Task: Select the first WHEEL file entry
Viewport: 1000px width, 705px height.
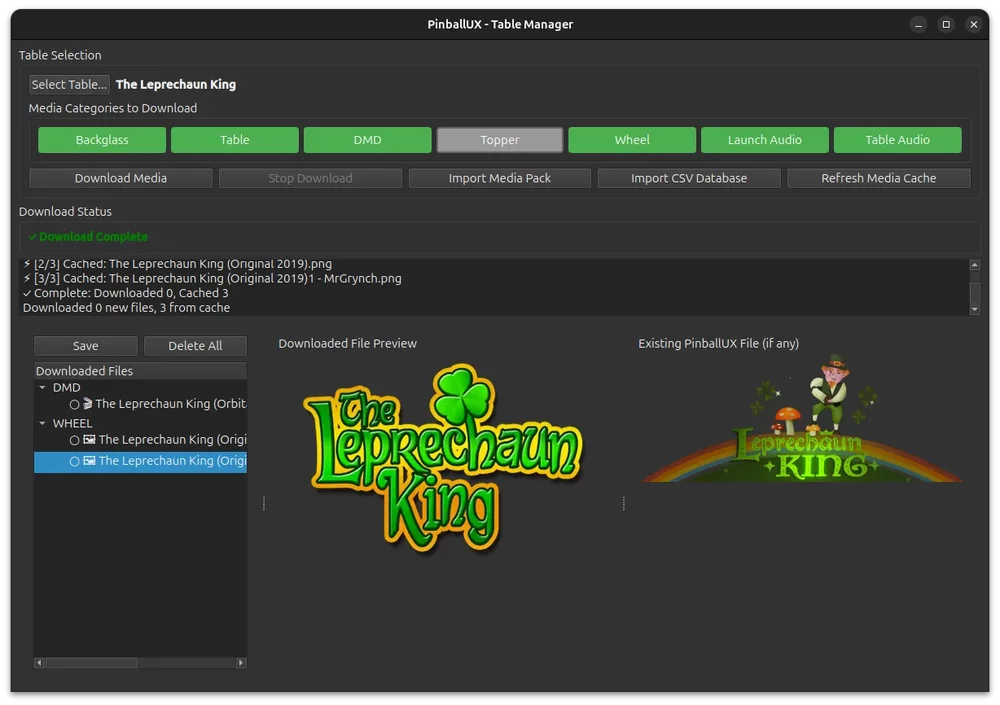Action: point(140,440)
